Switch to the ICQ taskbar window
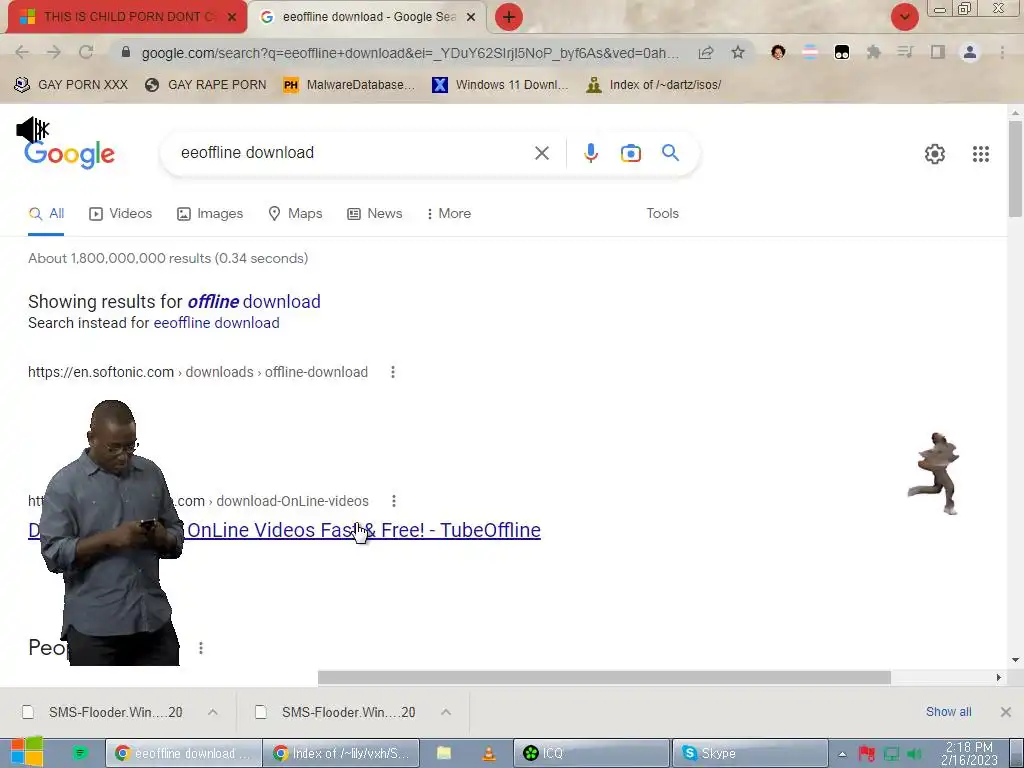Image resolution: width=1024 pixels, height=768 pixels. [x=592, y=753]
